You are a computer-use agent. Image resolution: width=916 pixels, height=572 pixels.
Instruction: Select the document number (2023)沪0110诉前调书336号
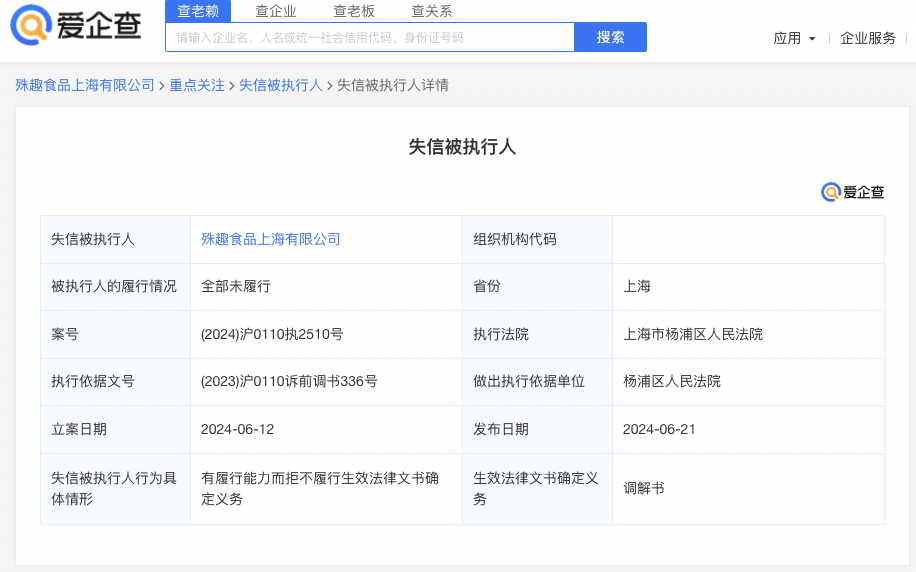tap(289, 382)
